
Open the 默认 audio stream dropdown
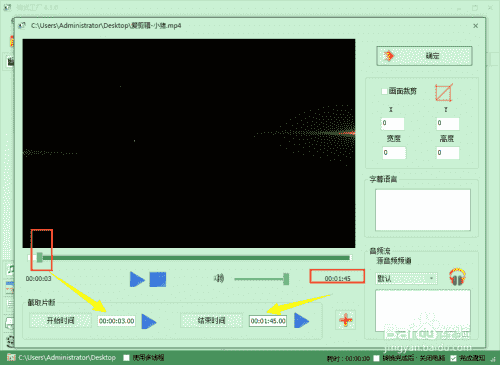coord(406,278)
